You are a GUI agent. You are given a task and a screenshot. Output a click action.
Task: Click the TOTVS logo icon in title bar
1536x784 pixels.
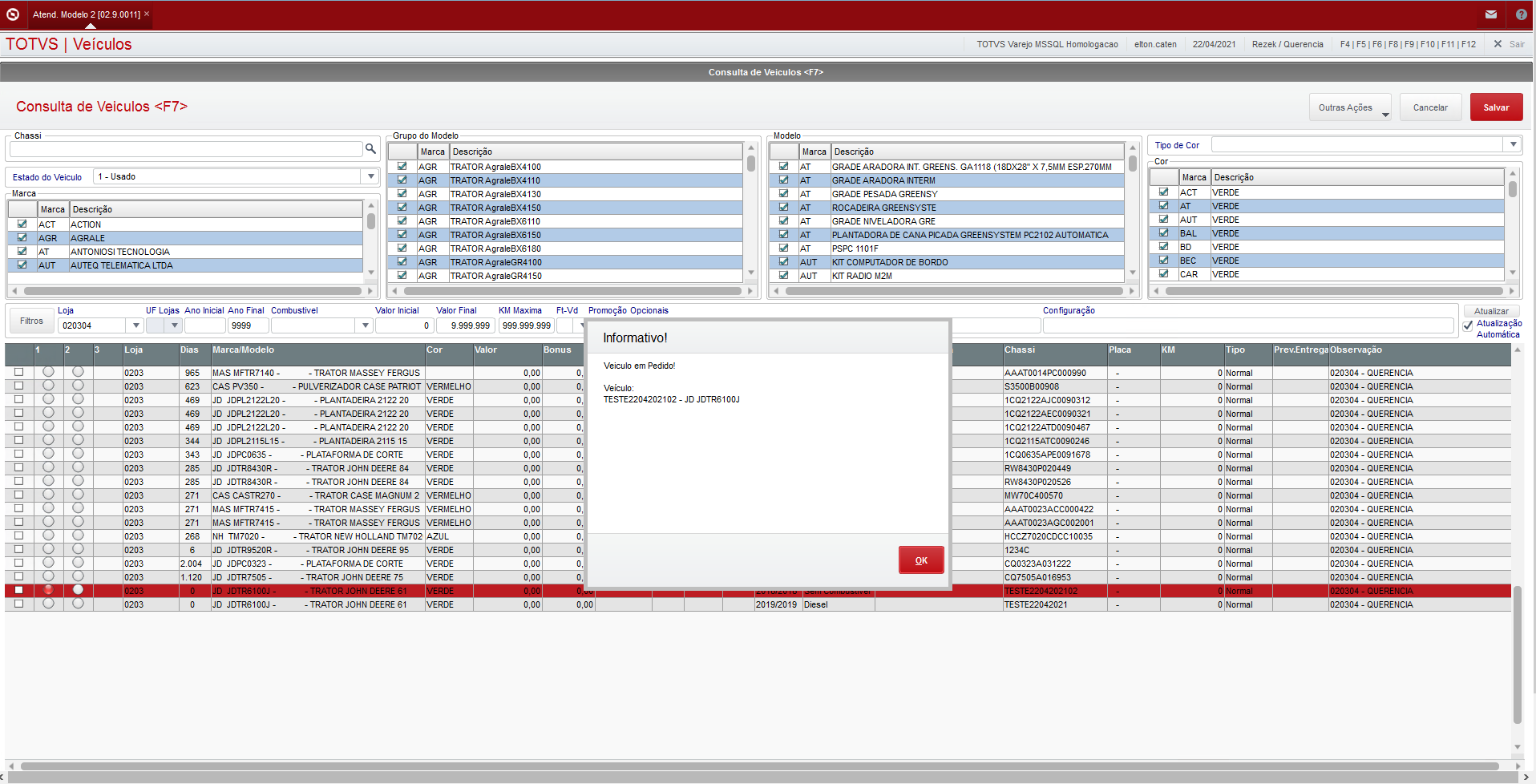click(13, 14)
